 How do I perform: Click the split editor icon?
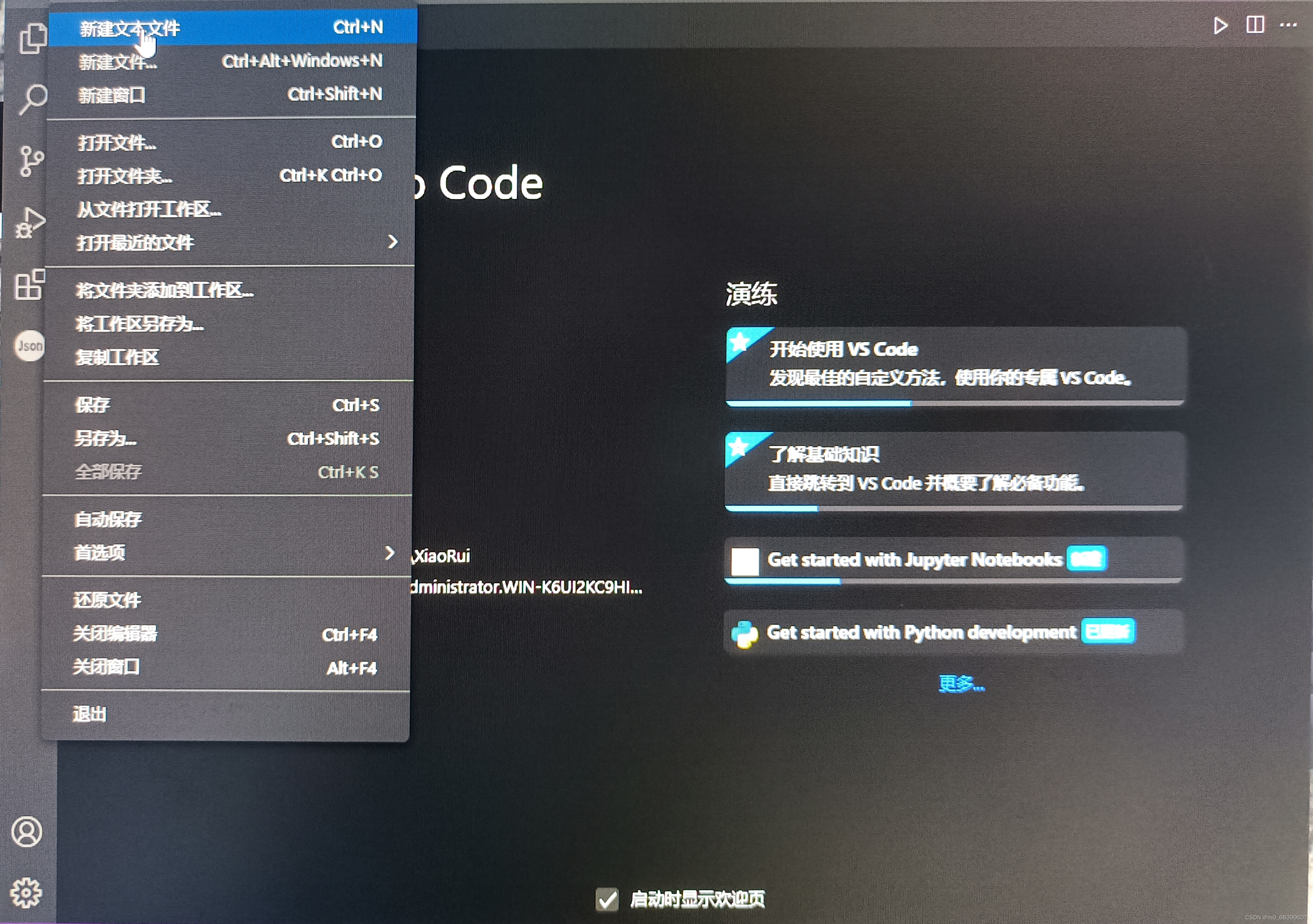point(1255,25)
